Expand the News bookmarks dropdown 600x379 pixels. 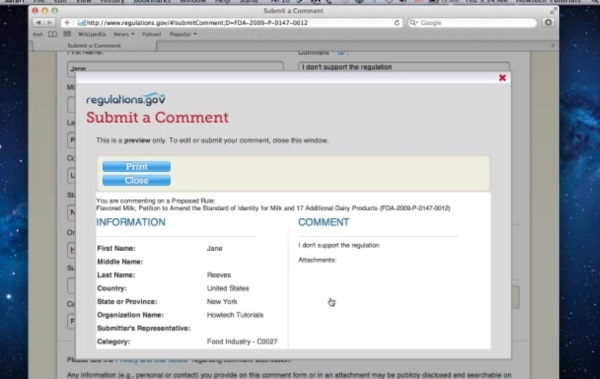coord(124,34)
